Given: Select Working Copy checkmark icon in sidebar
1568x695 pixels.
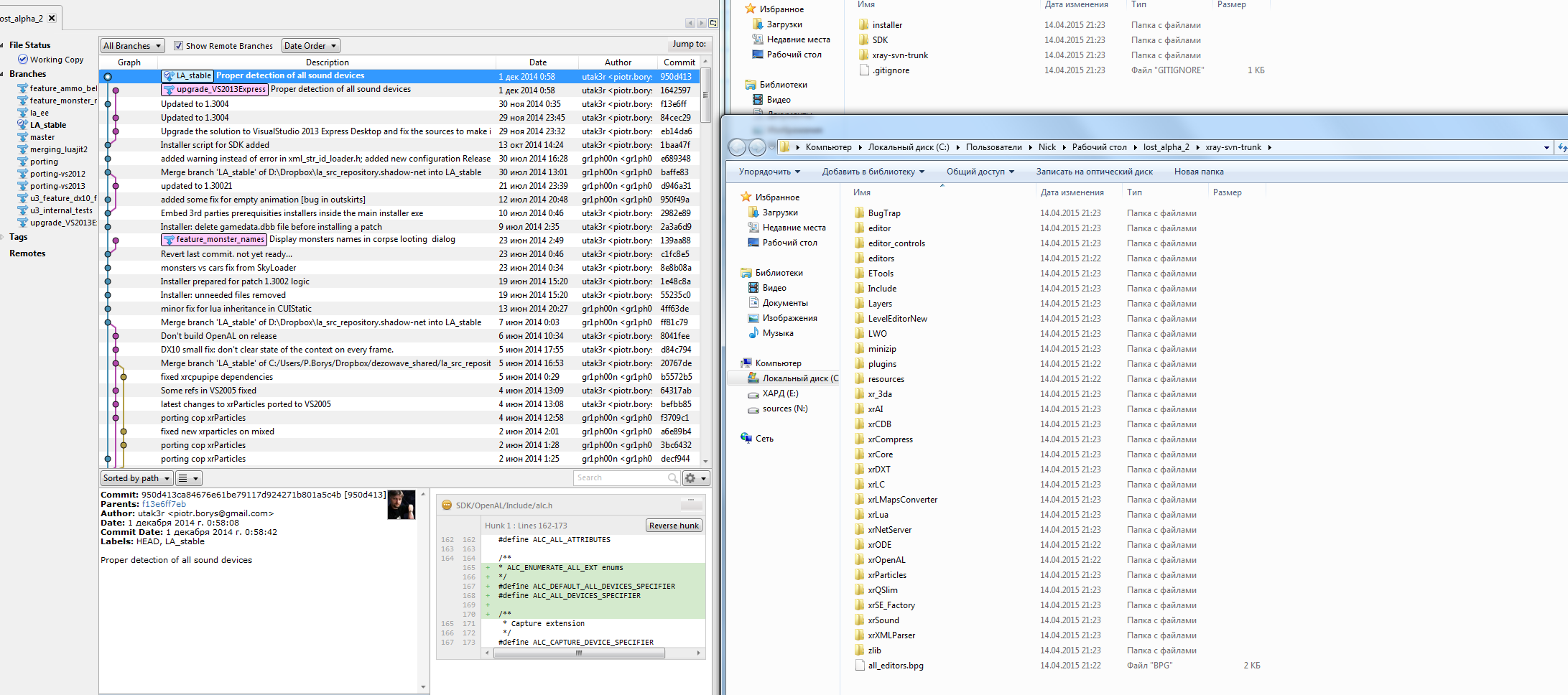Looking at the screenshot, I should click(x=23, y=60).
